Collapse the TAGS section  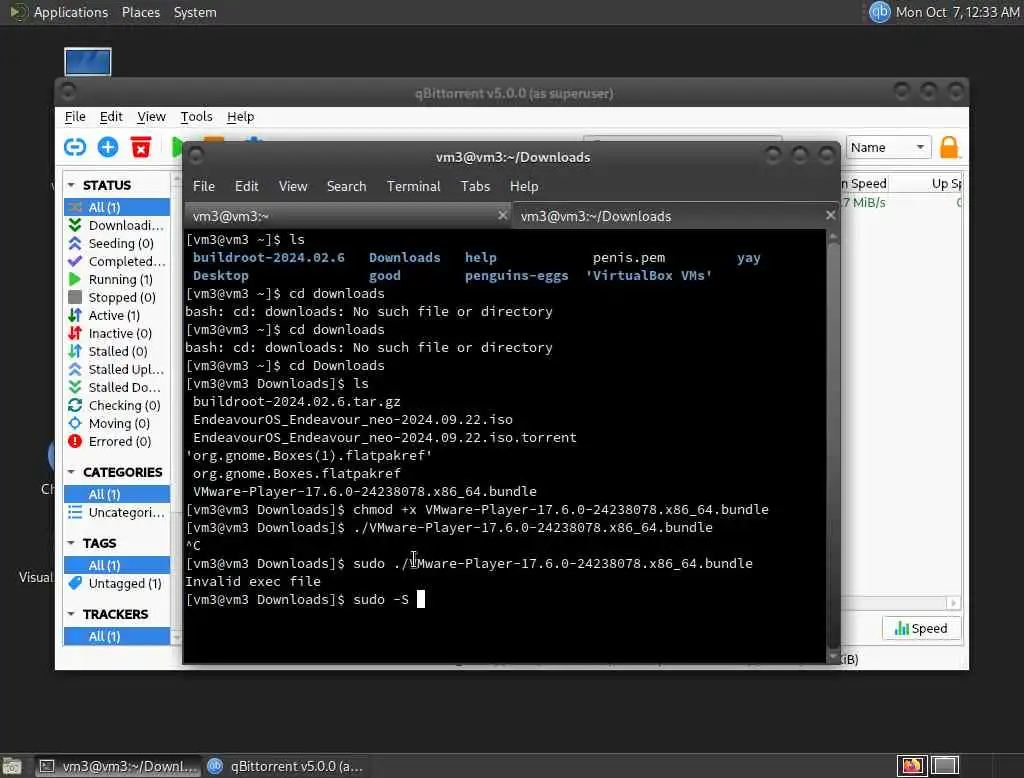point(71,543)
